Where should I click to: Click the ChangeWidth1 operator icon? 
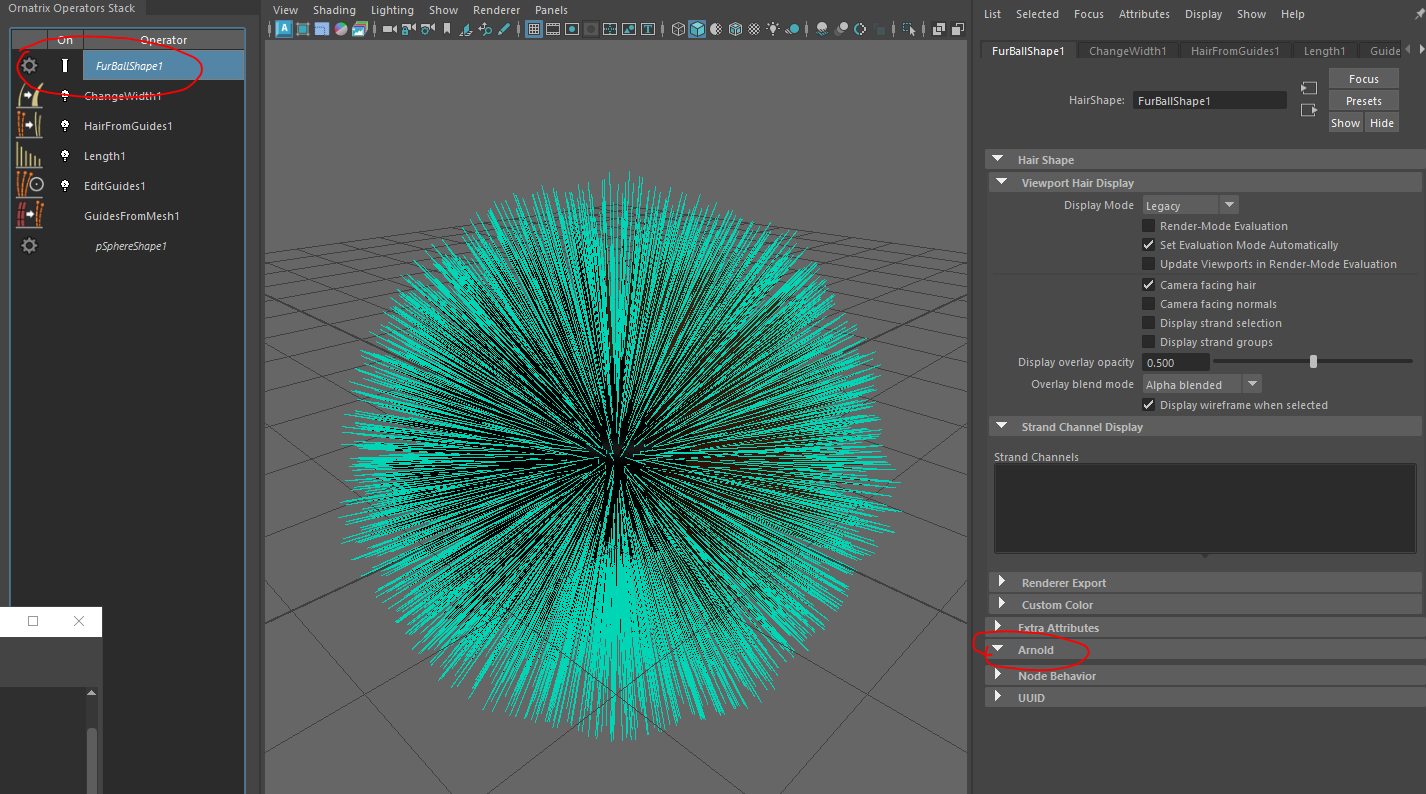click(x=29, y=96)
